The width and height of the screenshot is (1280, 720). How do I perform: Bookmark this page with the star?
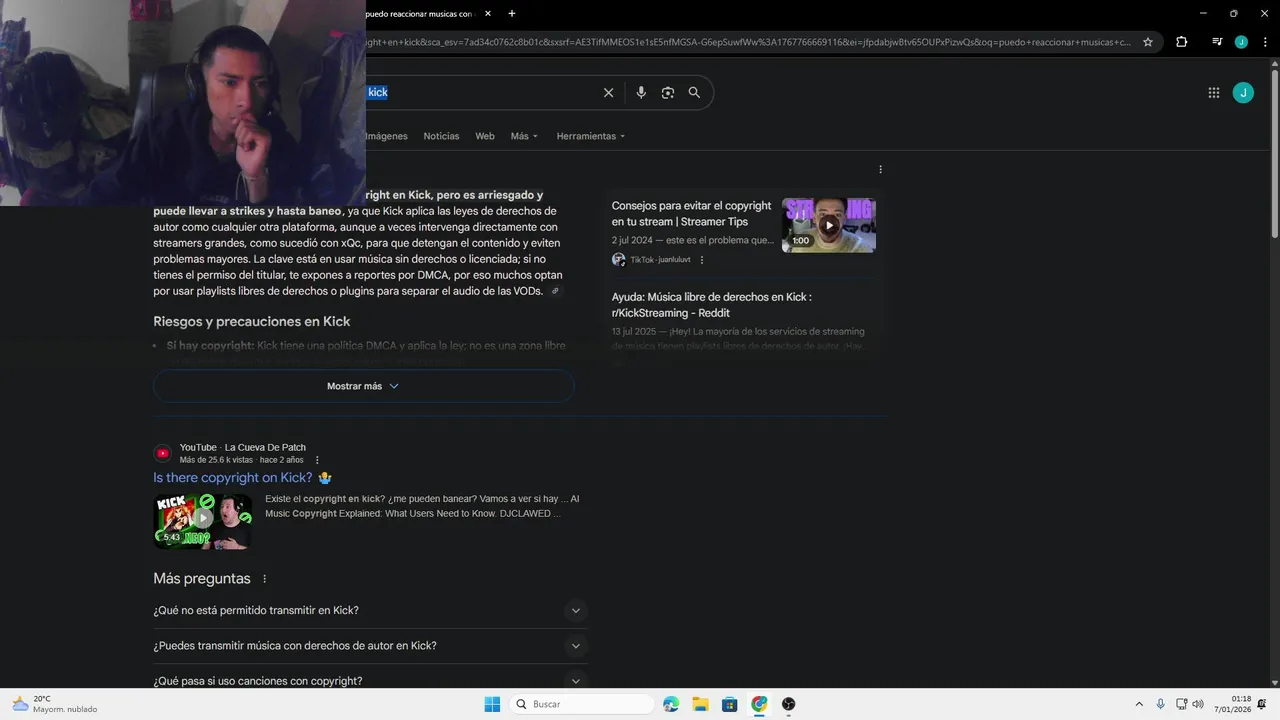1148,42
